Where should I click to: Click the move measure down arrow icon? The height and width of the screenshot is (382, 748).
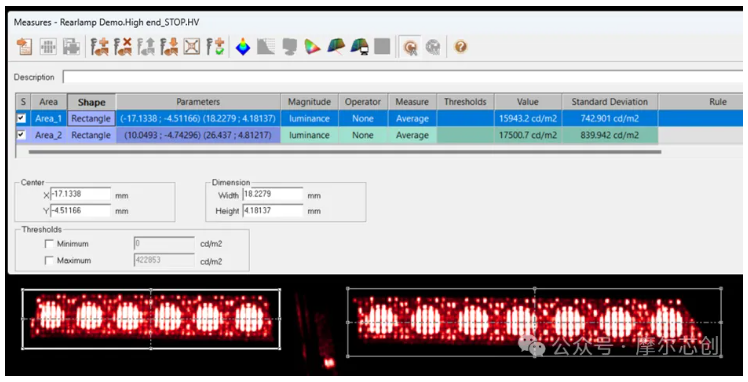[x=169, y=47]
